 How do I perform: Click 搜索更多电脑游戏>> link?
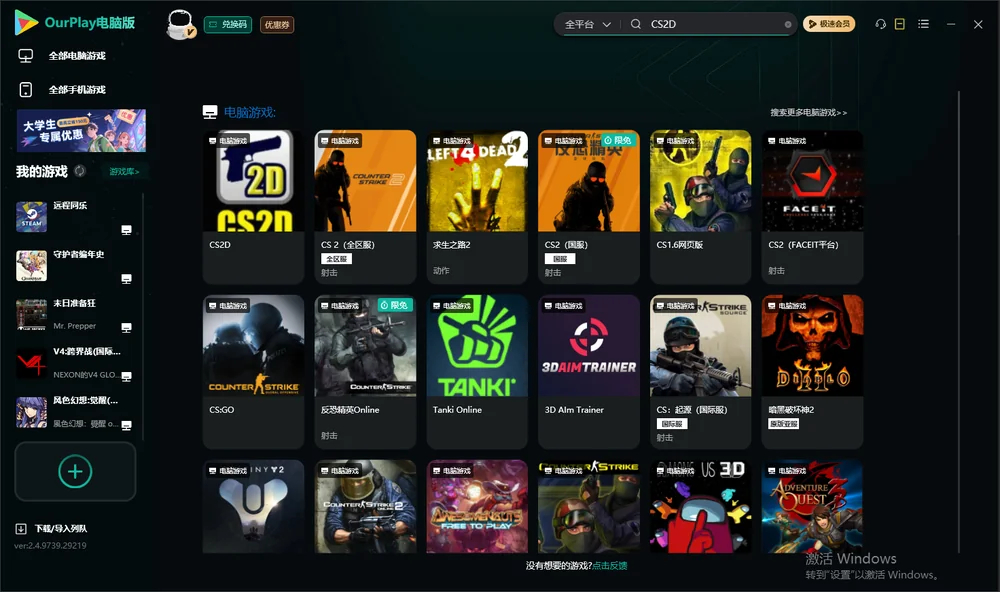coord(808,113)
